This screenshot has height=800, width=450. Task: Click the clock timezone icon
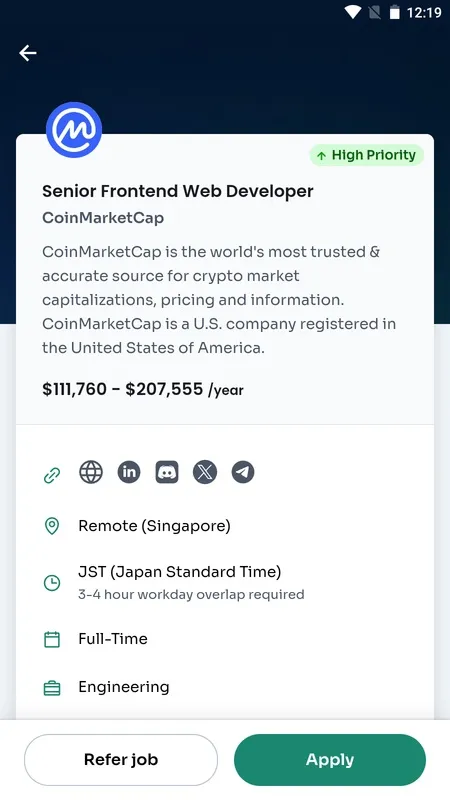pos(52,583)
